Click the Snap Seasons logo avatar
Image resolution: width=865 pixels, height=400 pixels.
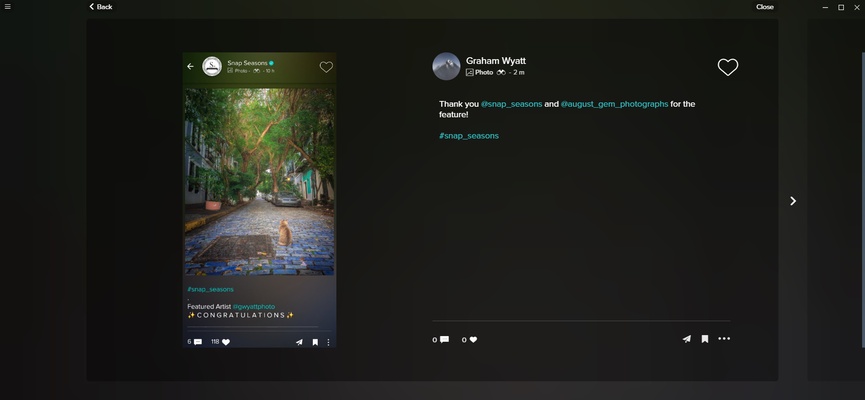pyautogui.click(x=212, y=66)
